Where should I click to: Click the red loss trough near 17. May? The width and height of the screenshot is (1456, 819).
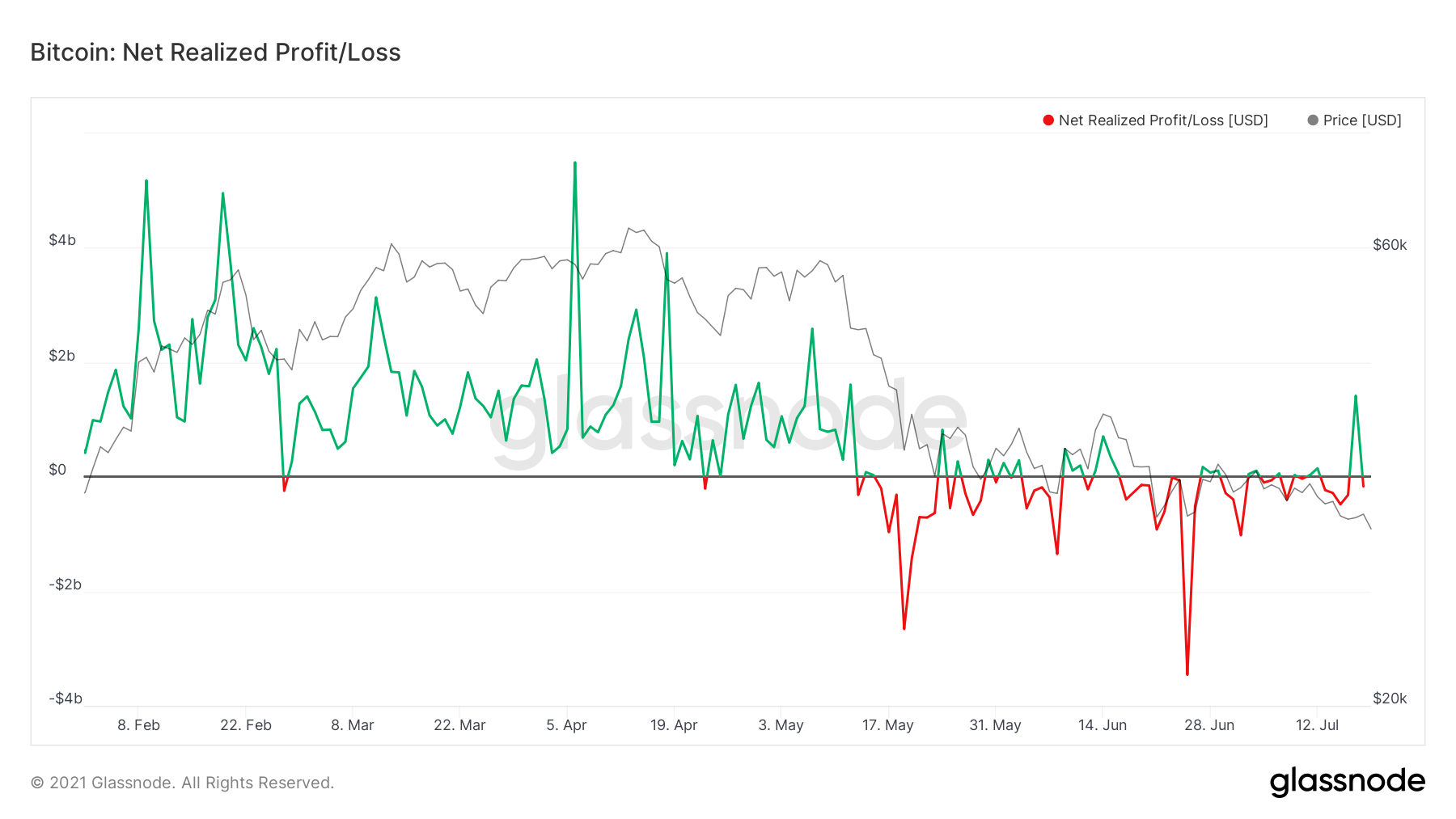[x=904, y=627]
